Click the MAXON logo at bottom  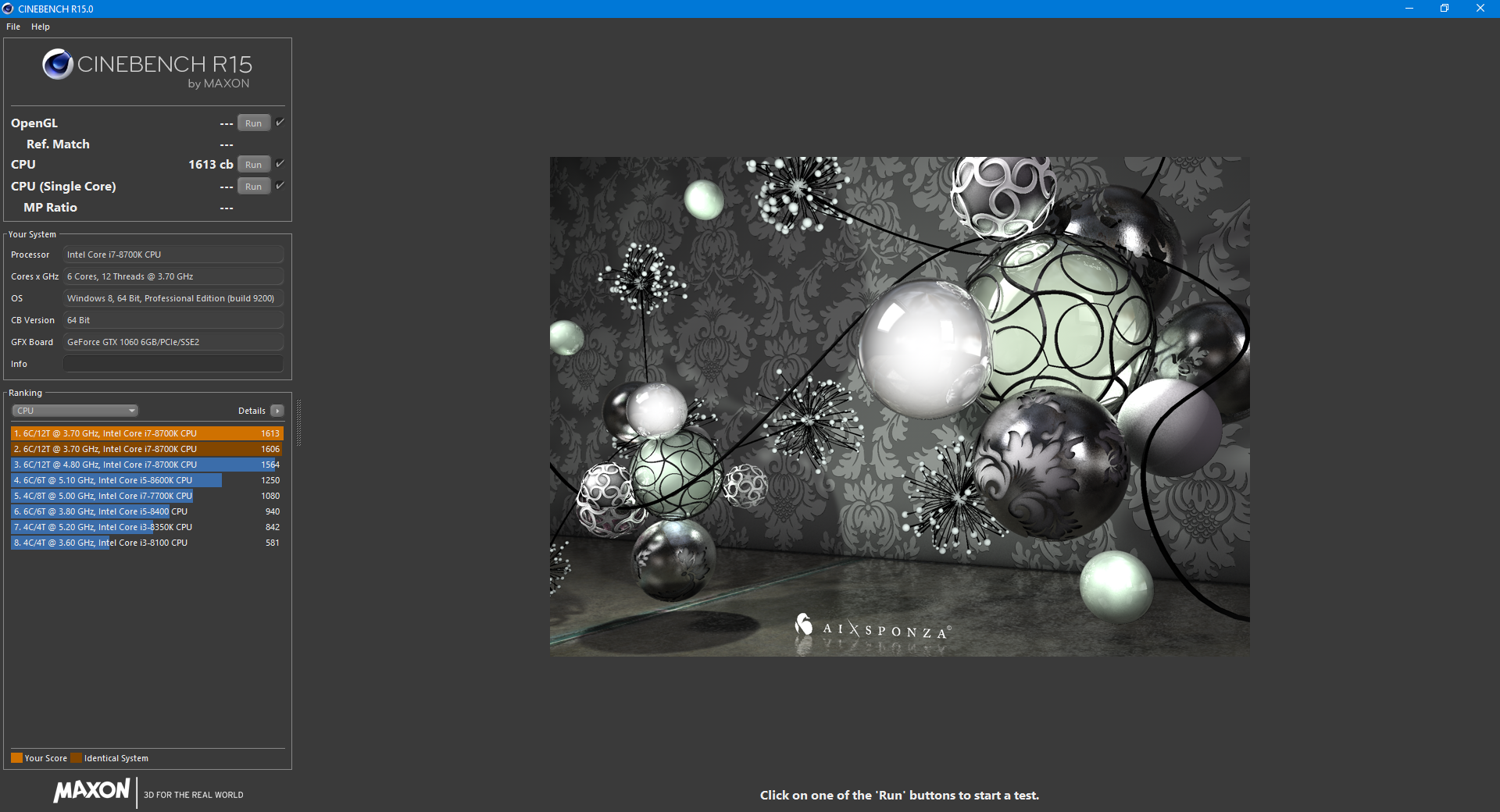click(x=91, y=791)
